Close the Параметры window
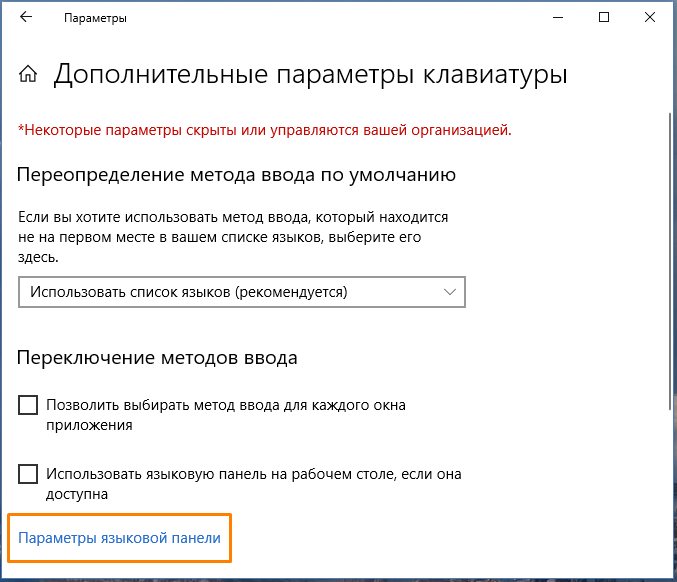Image resolution: width=677 pixels, height=582 pixels. (650, 17)
